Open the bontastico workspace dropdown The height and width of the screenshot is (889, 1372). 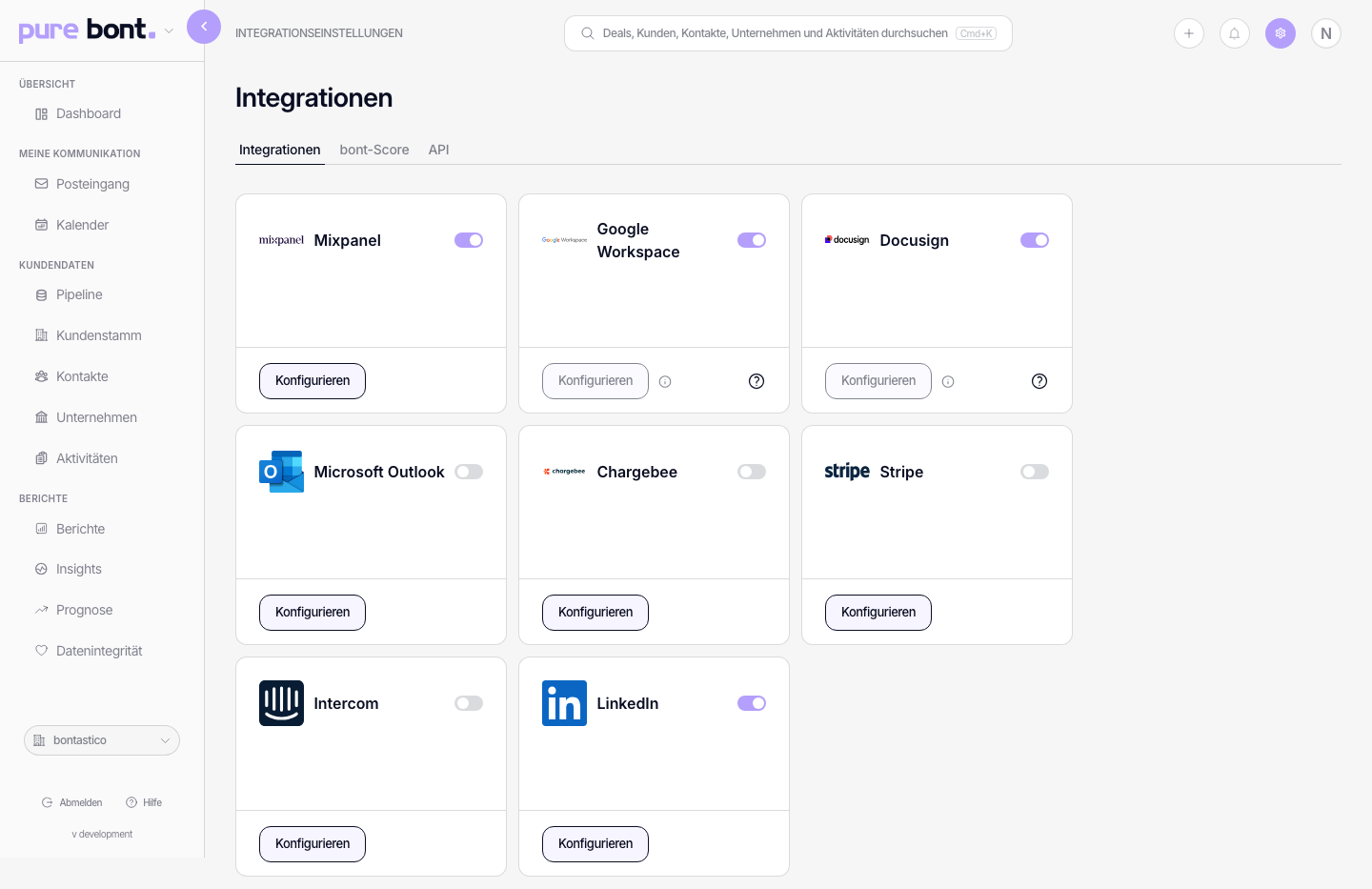coord(102,740)
